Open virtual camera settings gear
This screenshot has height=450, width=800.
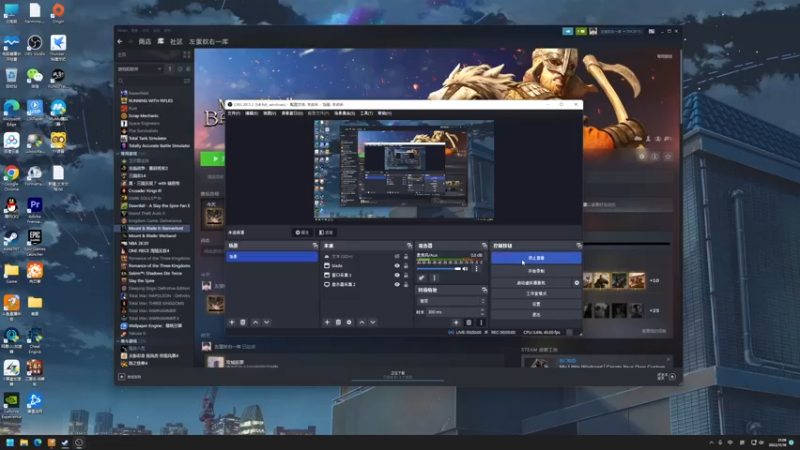point(577,283)
